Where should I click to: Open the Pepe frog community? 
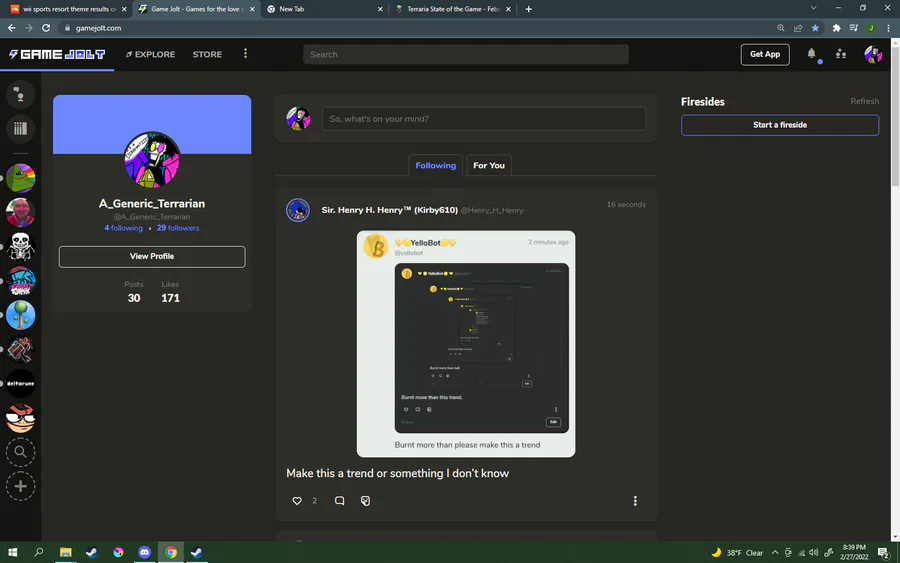[20, 178]
